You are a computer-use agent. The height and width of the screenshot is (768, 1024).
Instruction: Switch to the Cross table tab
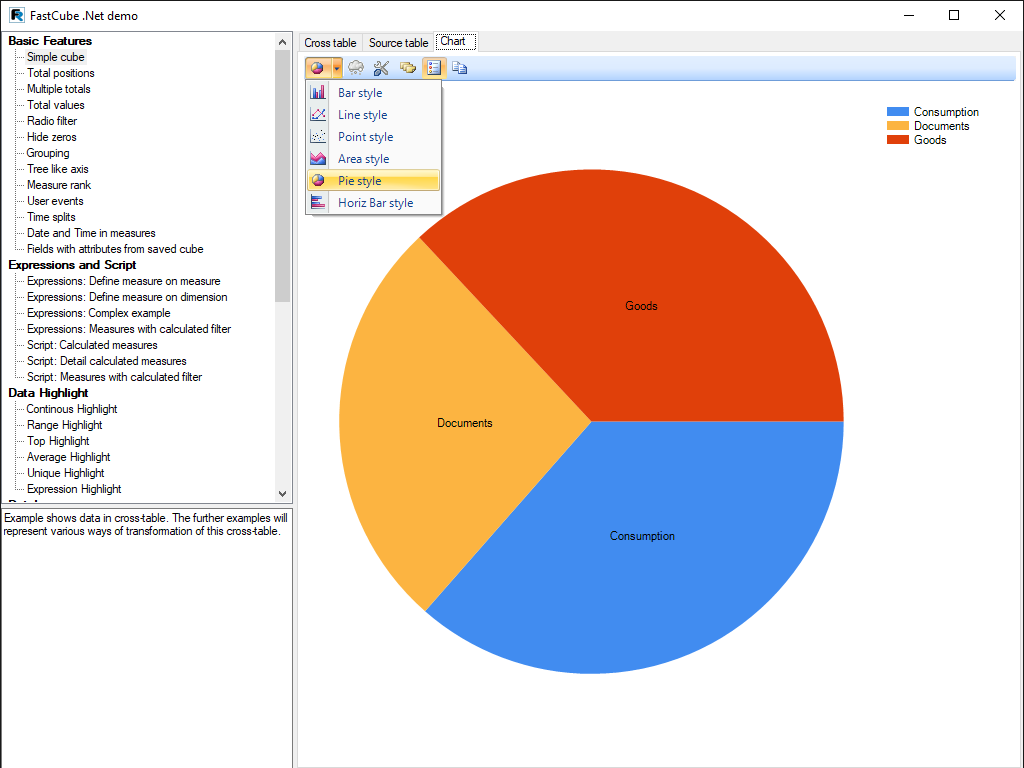coord(330,43)
